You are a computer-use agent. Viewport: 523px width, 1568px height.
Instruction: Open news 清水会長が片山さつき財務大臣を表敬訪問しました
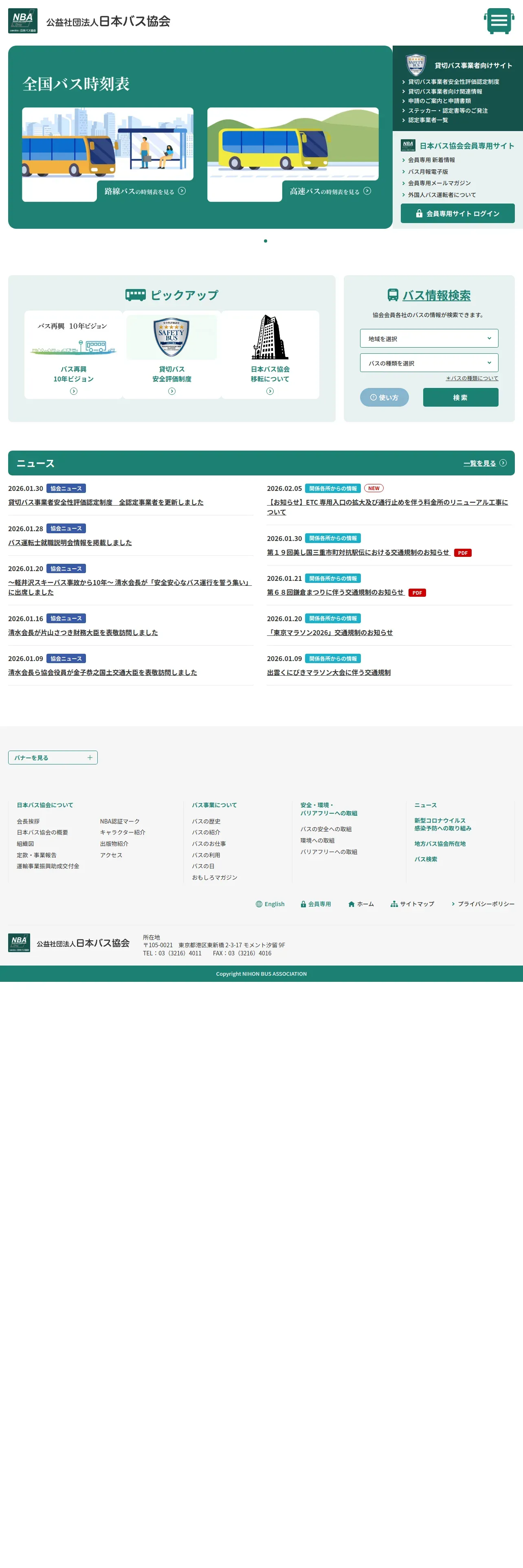click(x=83, y=633)
